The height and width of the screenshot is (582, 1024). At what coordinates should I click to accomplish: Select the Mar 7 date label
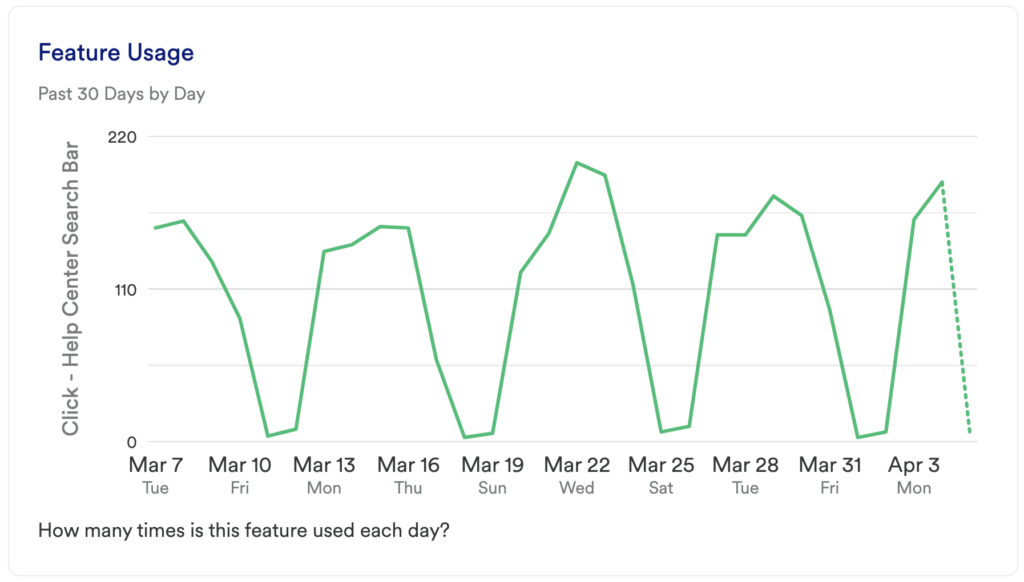click(156, 465)
